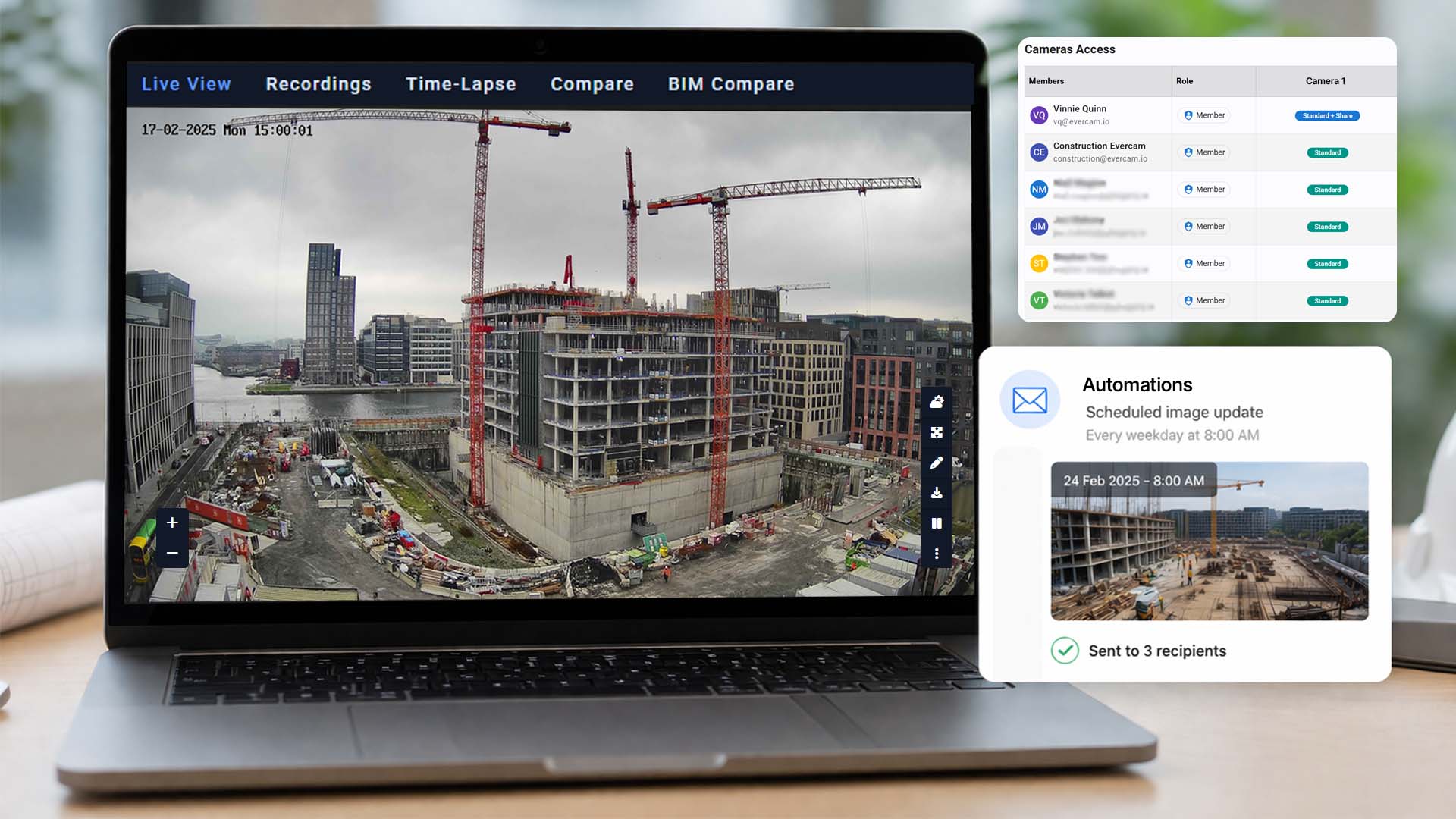Image resolution: width=1456 pixels, height=819 pixels.
Task: Download the current snapshot
Action: tap(937, 493)
